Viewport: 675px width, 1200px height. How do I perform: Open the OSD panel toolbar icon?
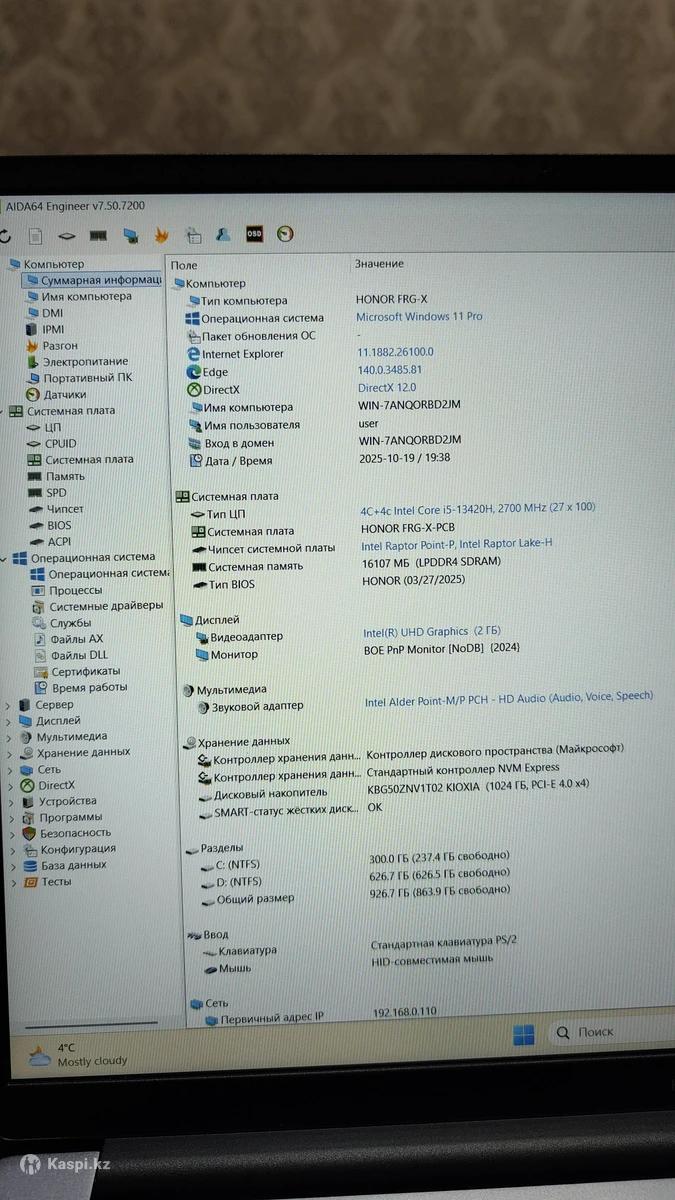pos(254,234)
